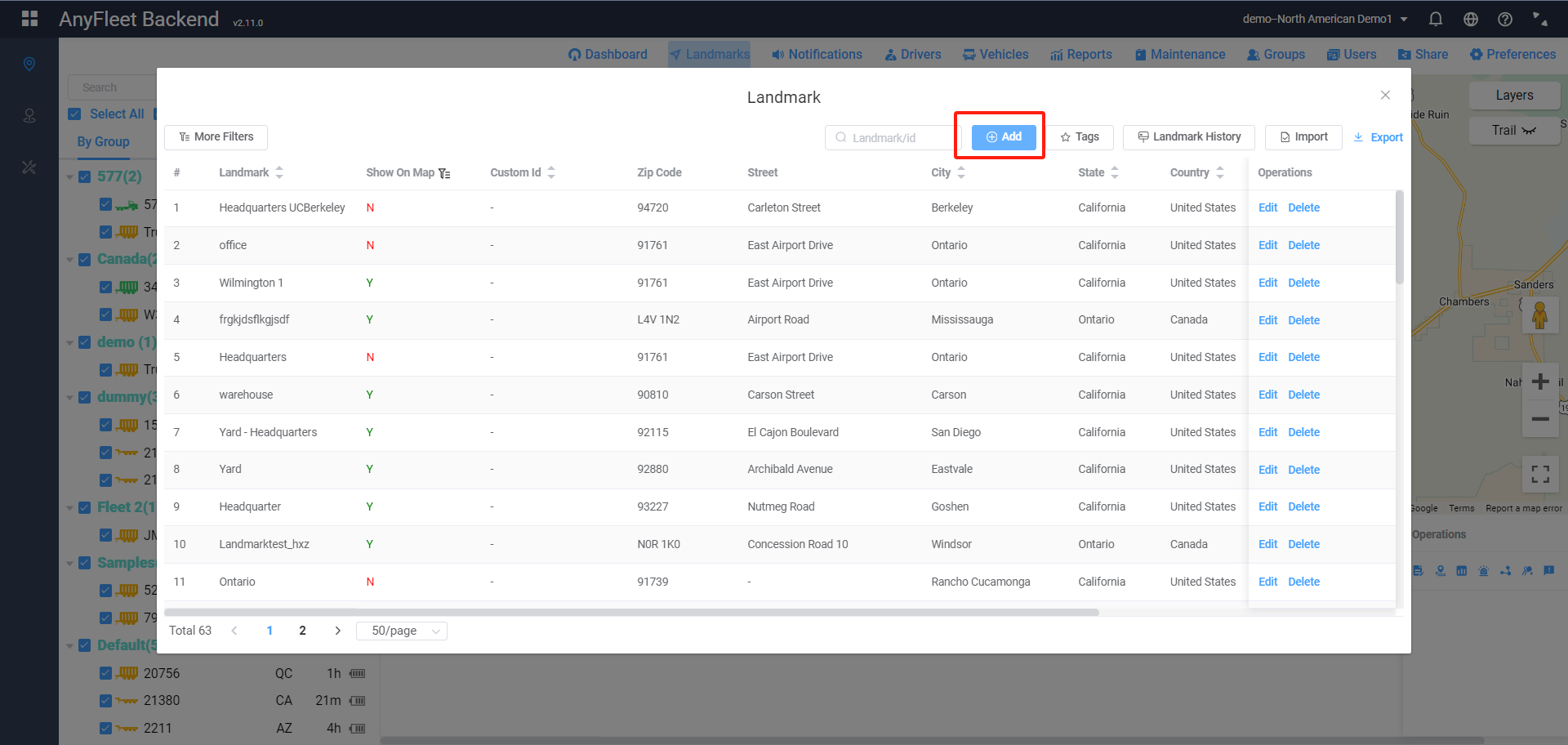1568x745 pixels.
Task: Click the map location pin sidebar icon
Action: 29,64
